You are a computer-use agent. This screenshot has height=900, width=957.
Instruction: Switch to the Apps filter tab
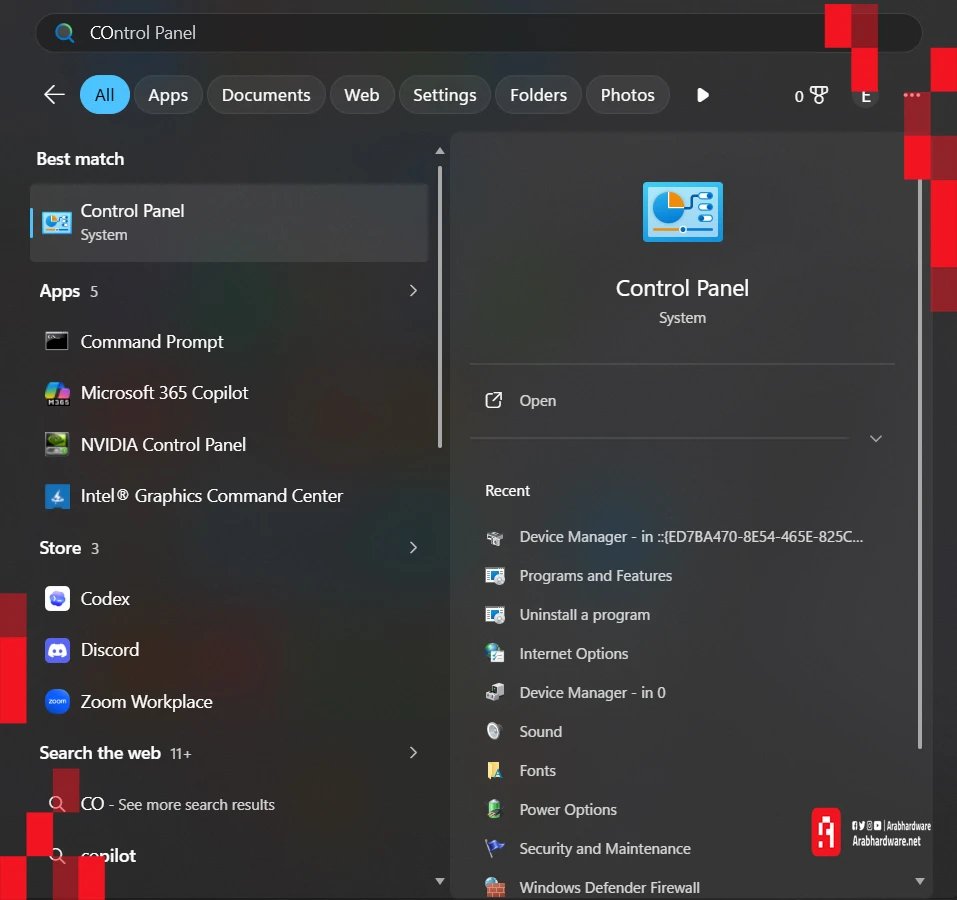168,95
